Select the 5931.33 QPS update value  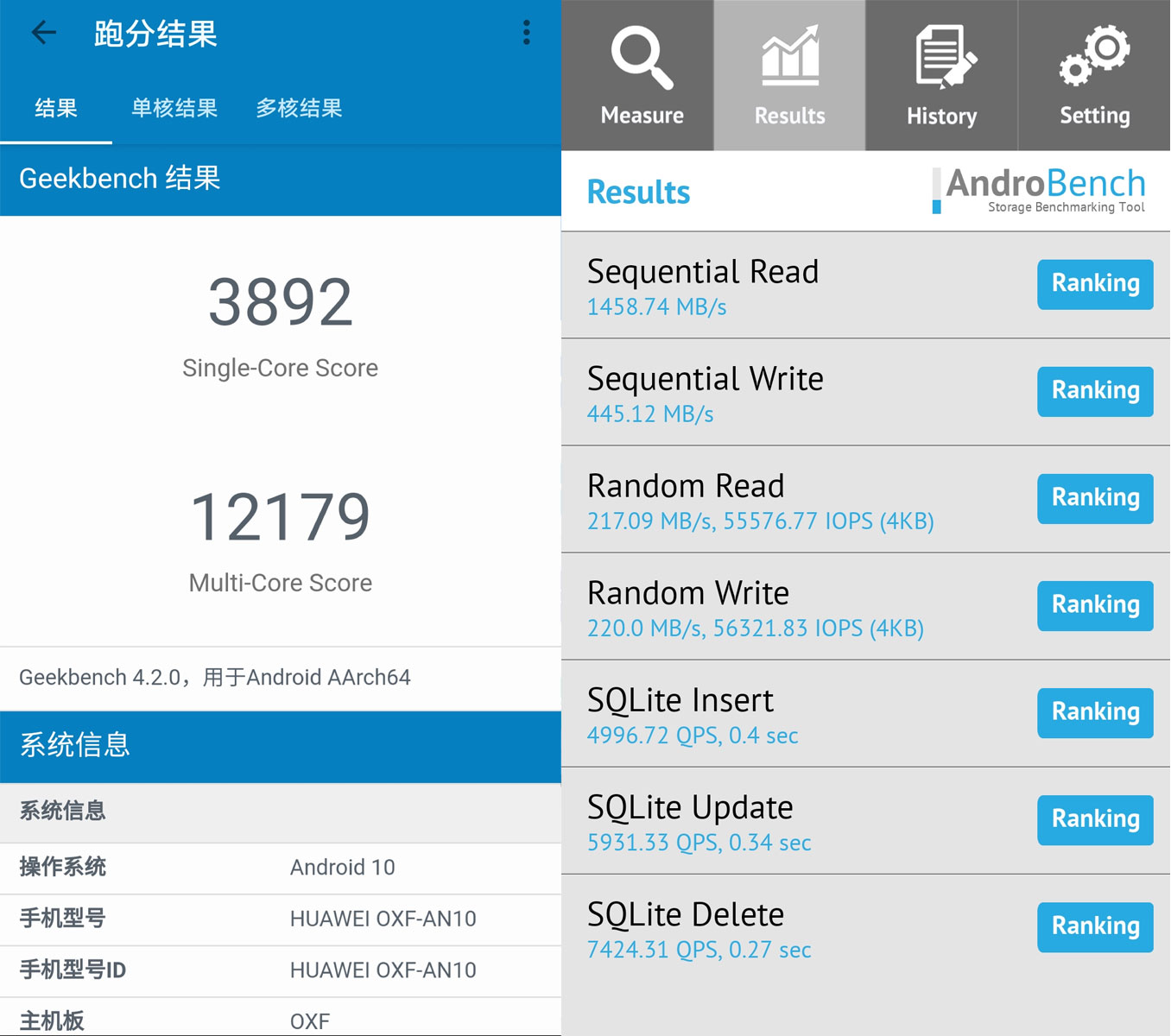653,843
